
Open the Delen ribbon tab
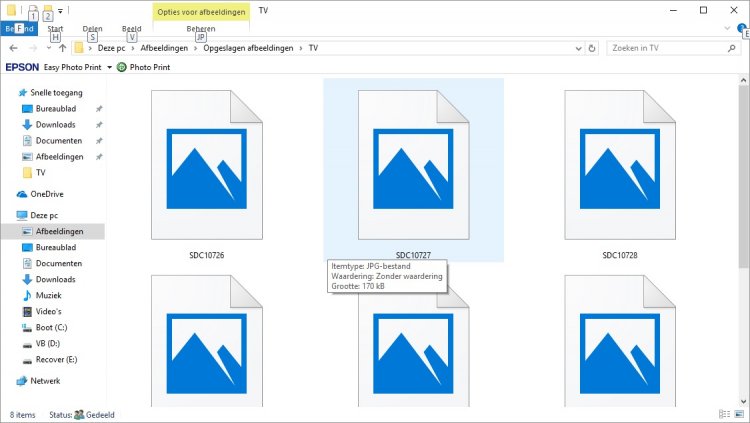pos(92,29)
